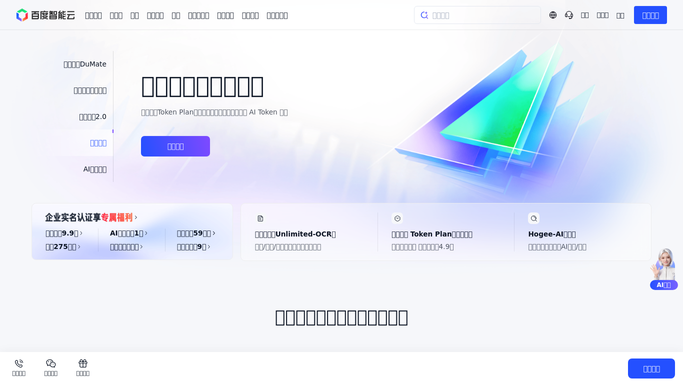Screen dimensions: 683x384
Task: Expand the enterprise verification red benefits link
Action: tap(119, 217)
